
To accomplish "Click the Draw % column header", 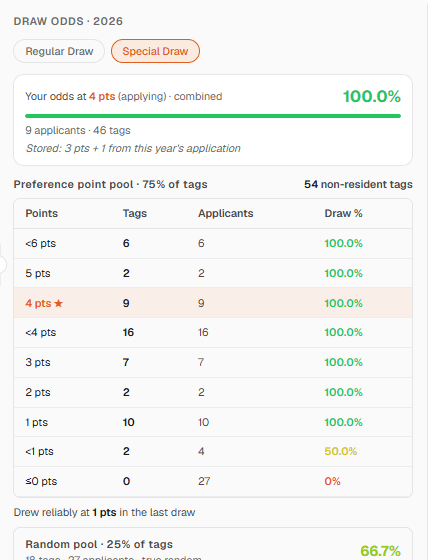I will pyautogui.click(x=343, y=214).
